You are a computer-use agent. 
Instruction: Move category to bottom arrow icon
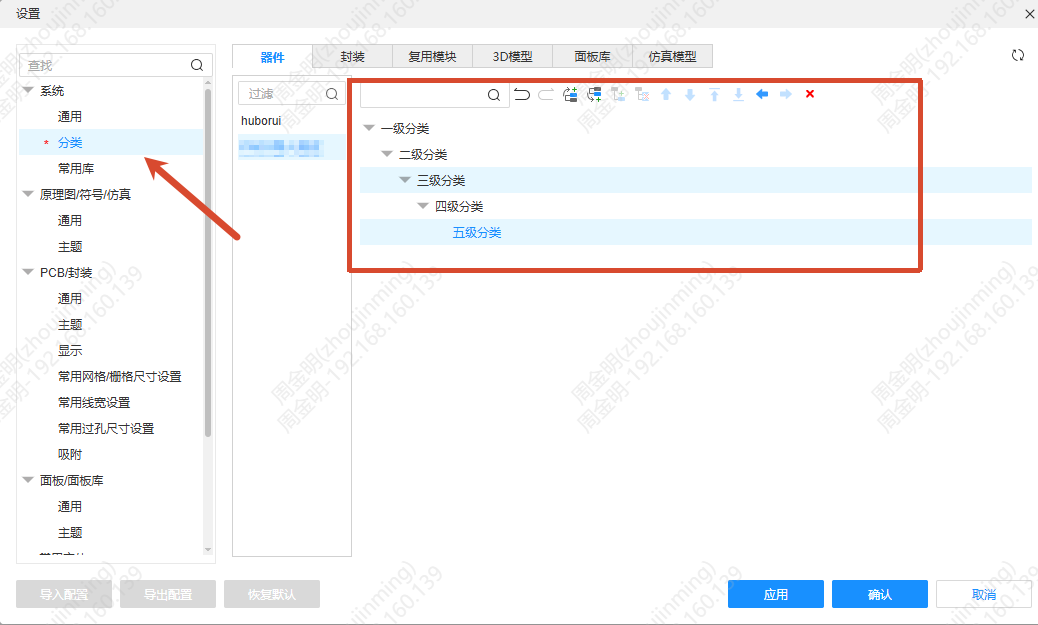coord(738,95)
